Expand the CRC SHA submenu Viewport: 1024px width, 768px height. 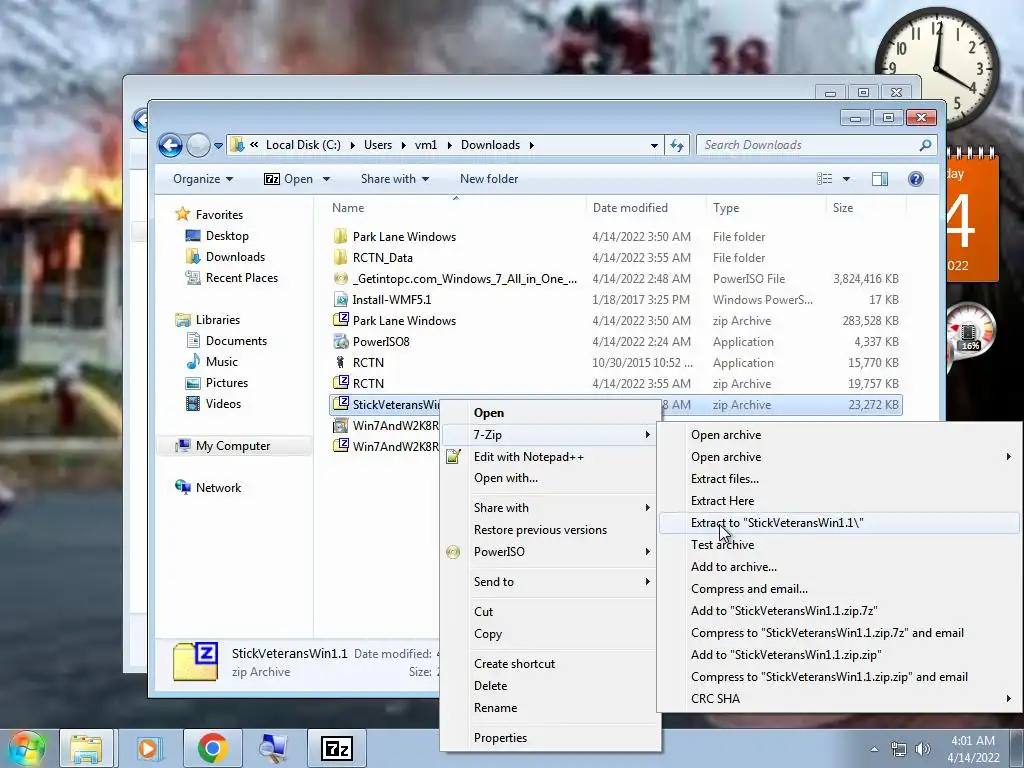[x=839, y=699]
